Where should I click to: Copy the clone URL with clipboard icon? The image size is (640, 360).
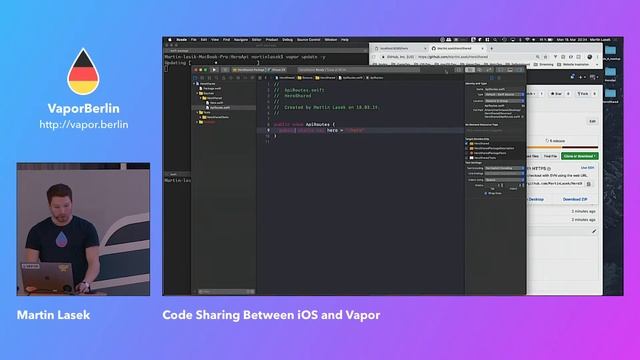coord(589,184)
